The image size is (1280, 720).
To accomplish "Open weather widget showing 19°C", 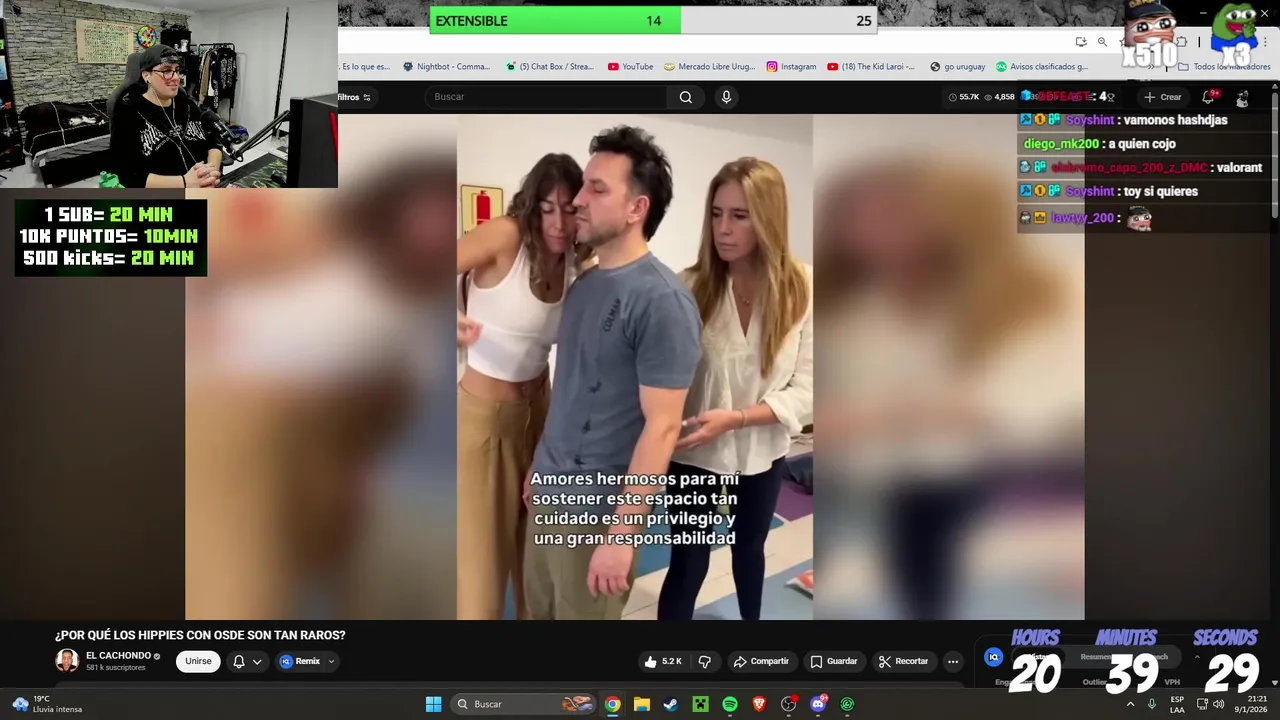I will click(x=47, y=704).
